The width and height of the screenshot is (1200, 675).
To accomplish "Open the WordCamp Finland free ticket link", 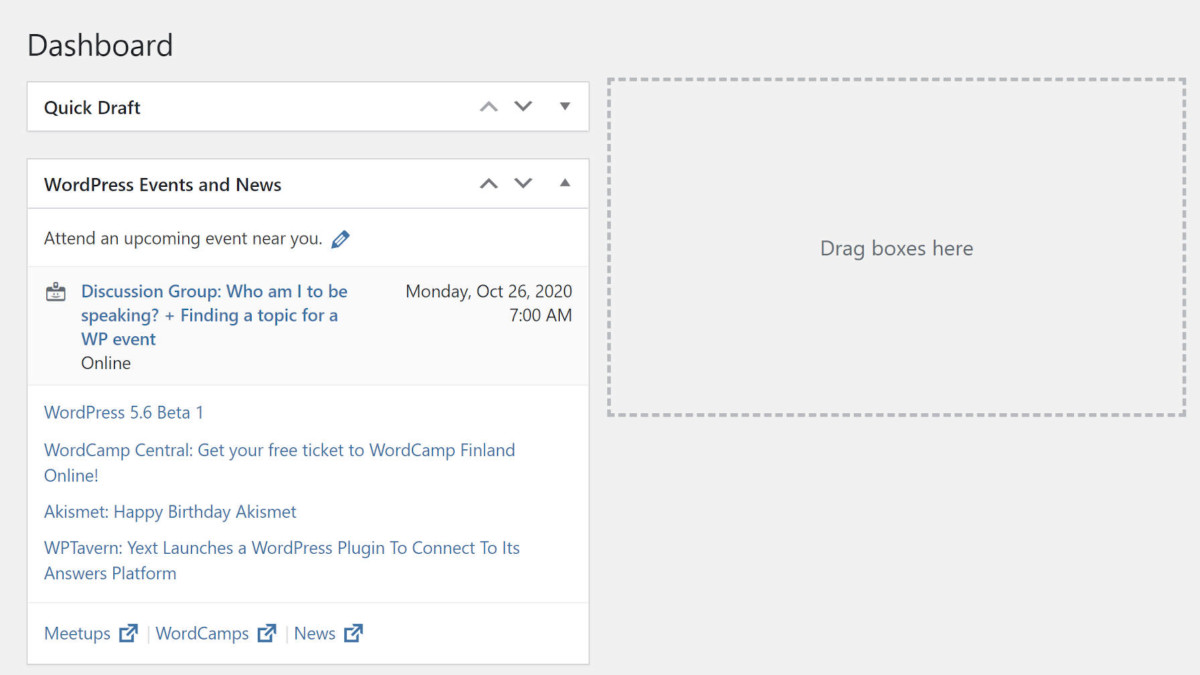I will click(279, 450).
